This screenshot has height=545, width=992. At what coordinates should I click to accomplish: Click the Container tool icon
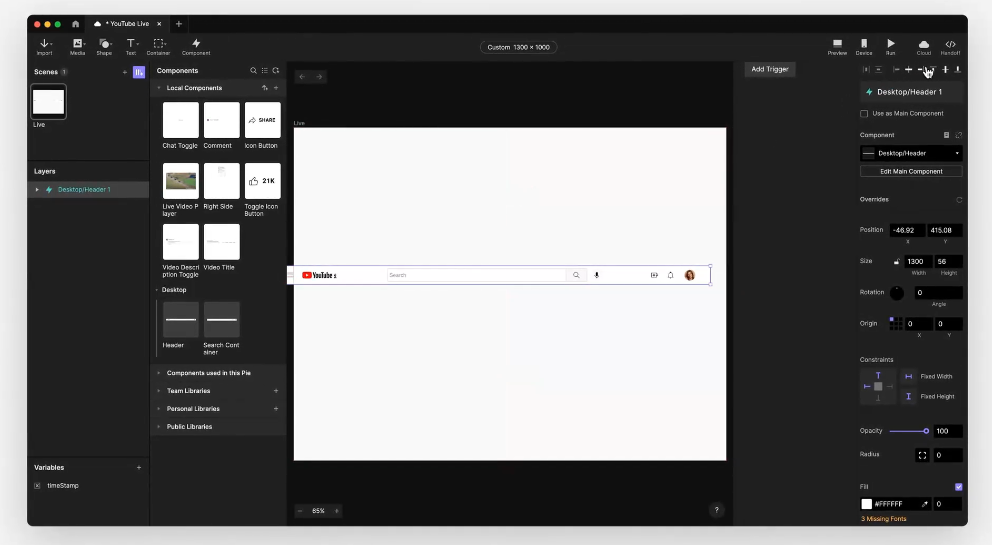(x=158, y=44)
